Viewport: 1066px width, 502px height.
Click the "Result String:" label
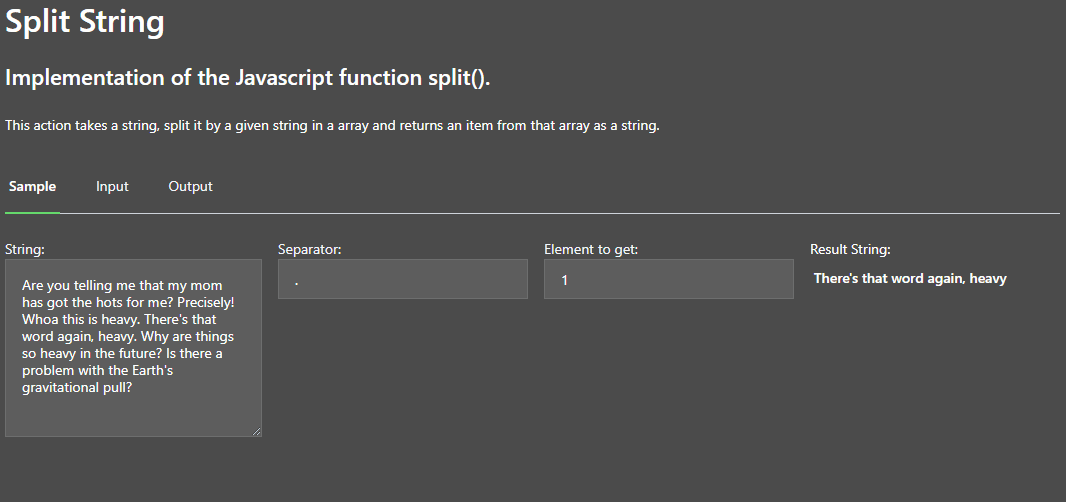(x=850, y=249)
